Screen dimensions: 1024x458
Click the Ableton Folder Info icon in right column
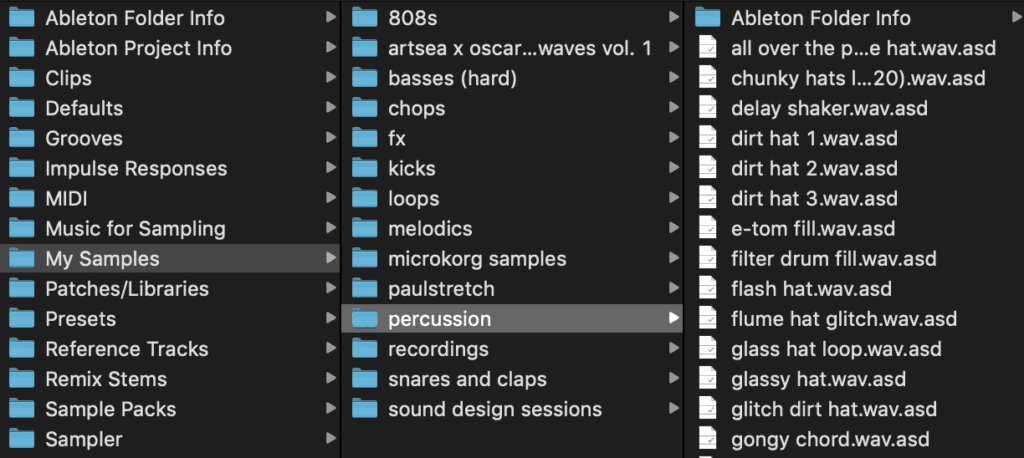pyautogui.click(x=708, y=18)
